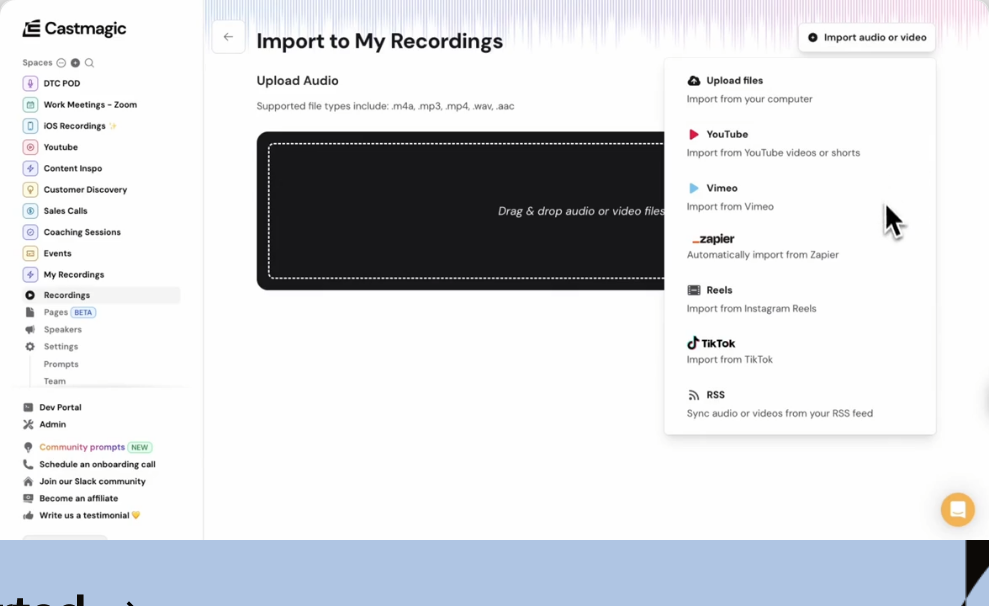Click the Castmagic logo

[x=74, y=28]
